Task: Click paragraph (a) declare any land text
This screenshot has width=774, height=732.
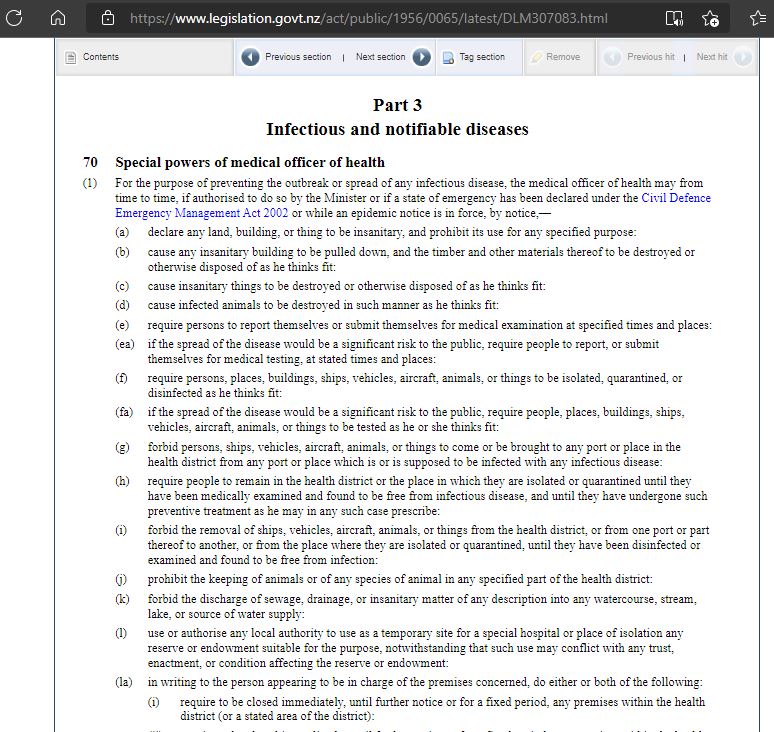Action: click(x=392, y=232)
